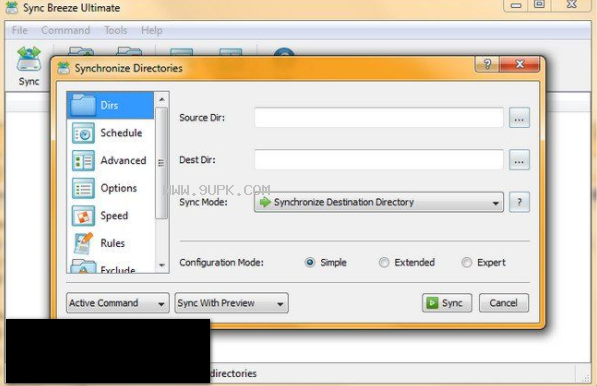Open the Tools menu in main window

tap(116, 30)
